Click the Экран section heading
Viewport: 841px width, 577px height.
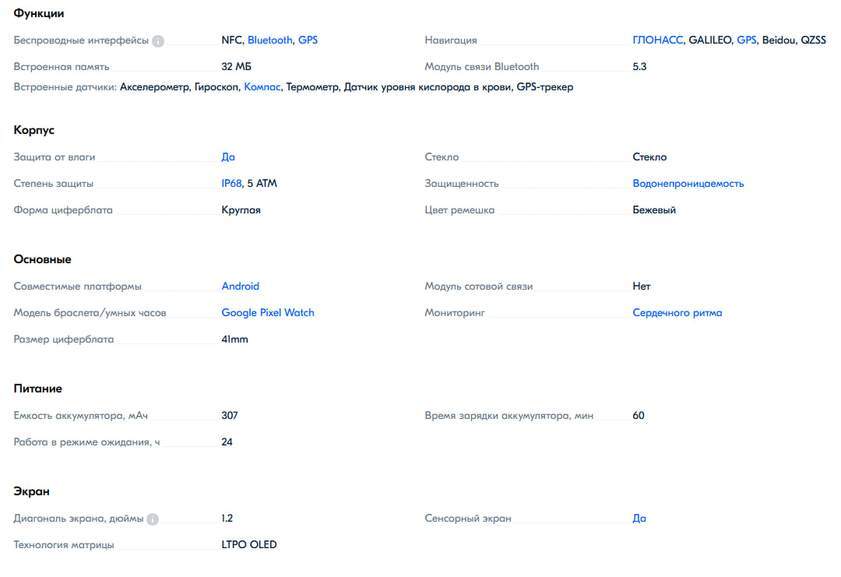point(32,492)
